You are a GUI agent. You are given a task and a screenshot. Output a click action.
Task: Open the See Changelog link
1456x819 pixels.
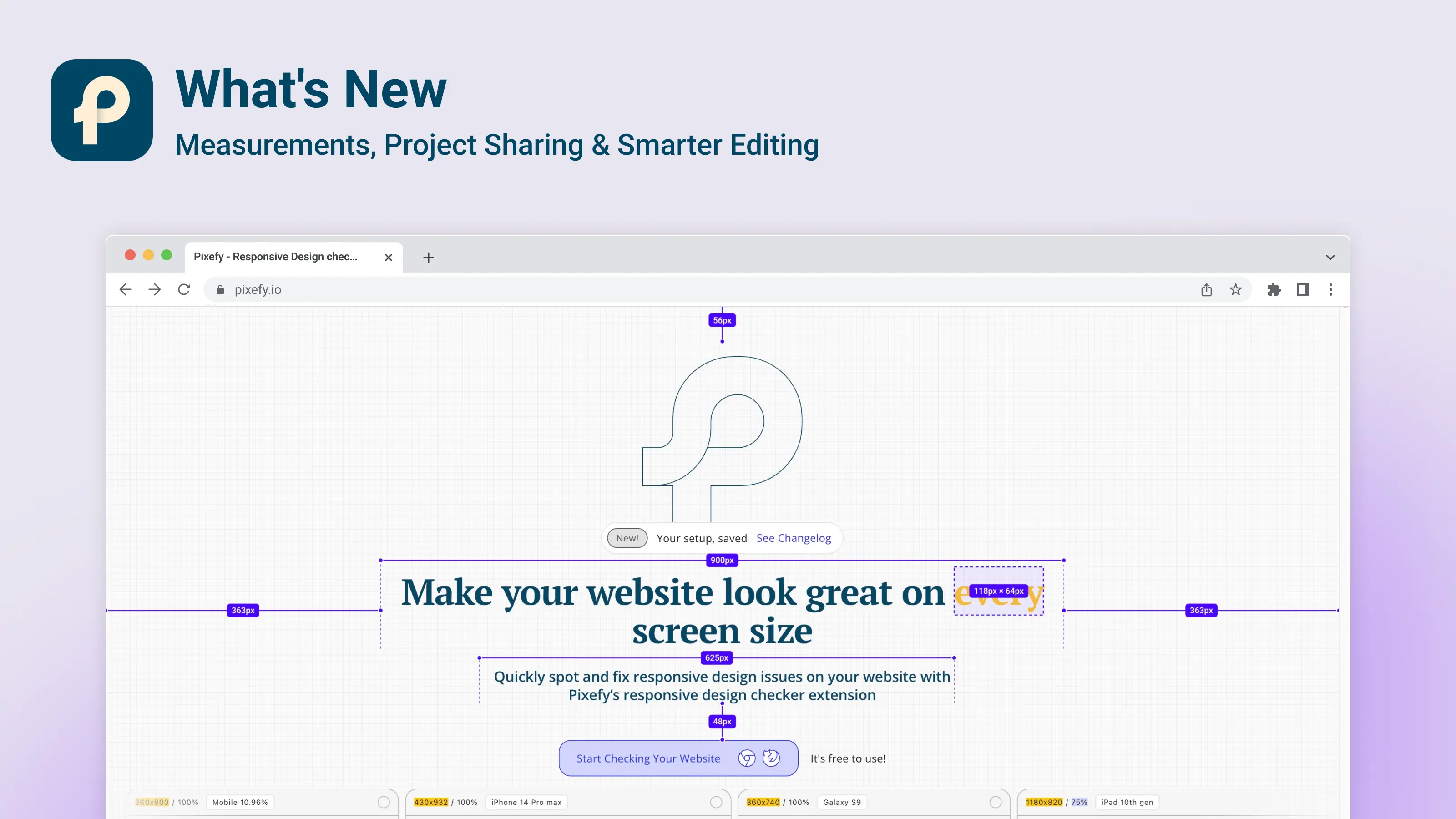[x=794, y=538]
